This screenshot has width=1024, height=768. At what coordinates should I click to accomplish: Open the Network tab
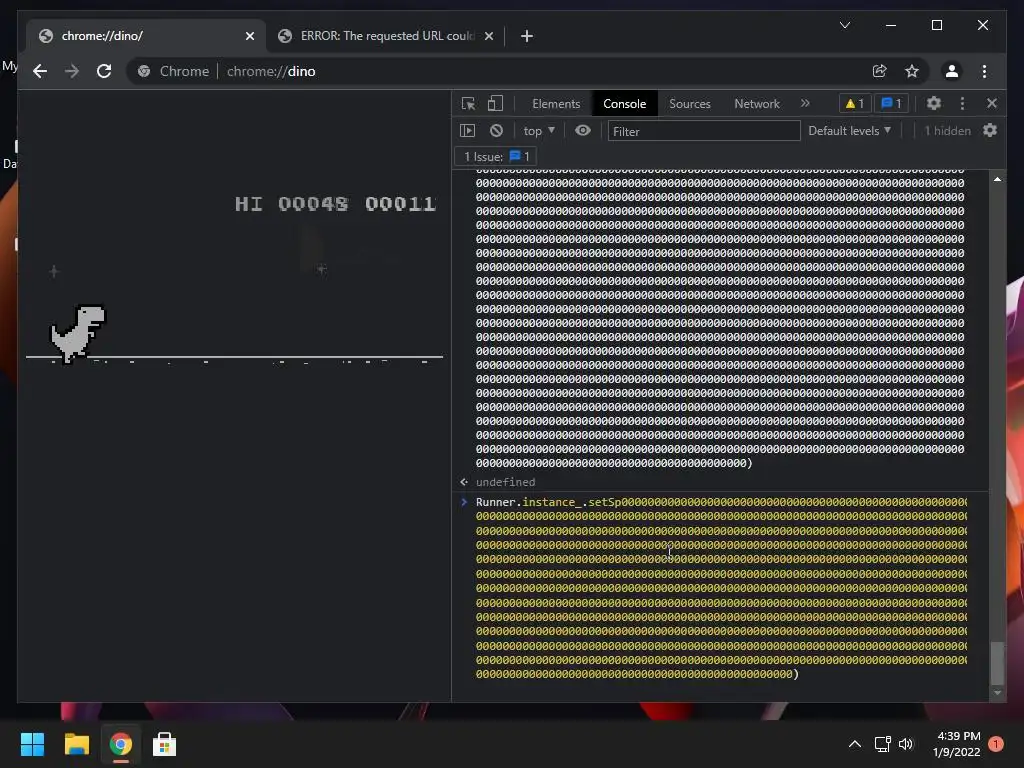click(757, 104)
